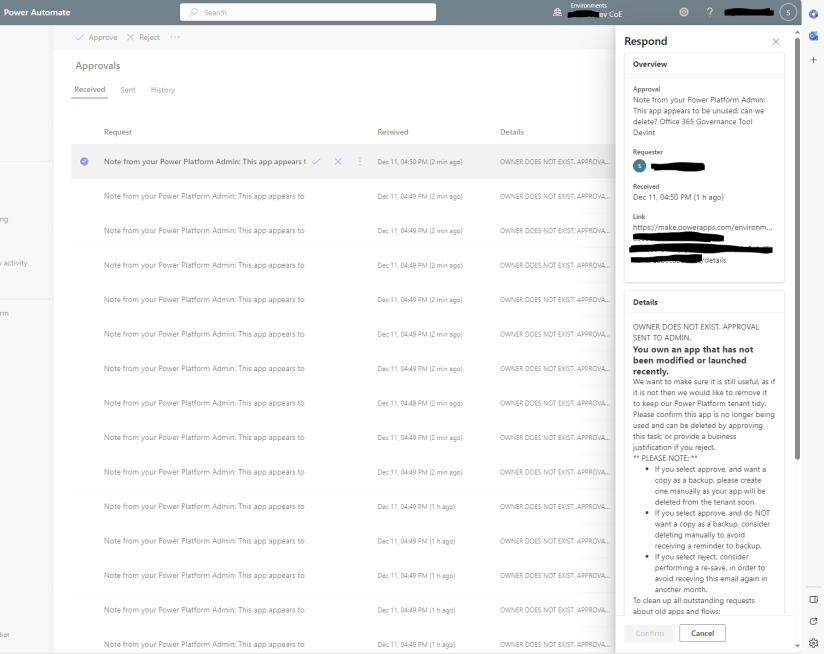The height and width of the screenshot is (654, 824).
Task: Open the Outlook icon in browser sidebar
Action: coord(814,36)
